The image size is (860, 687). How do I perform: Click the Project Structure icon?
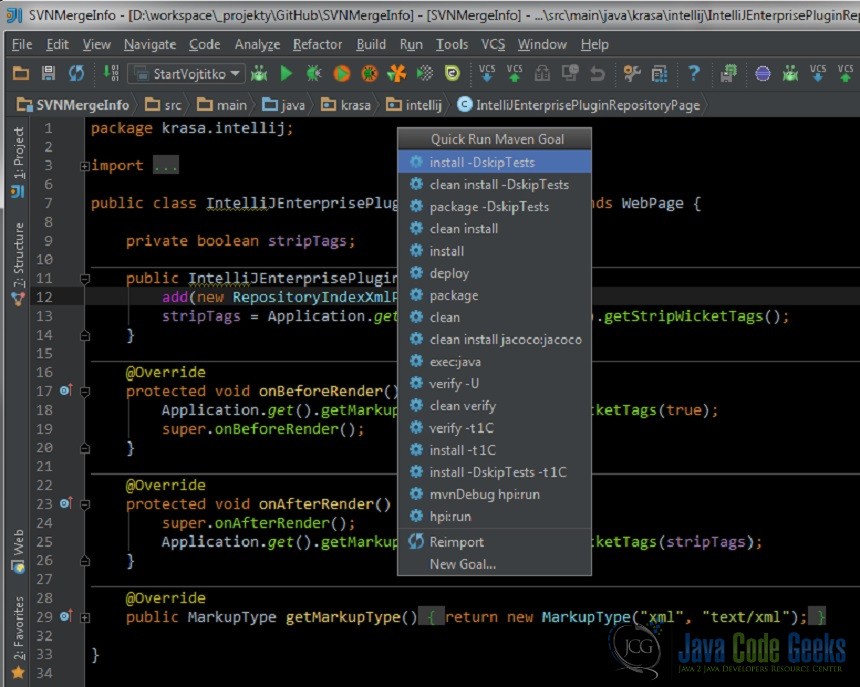(659, 73)
